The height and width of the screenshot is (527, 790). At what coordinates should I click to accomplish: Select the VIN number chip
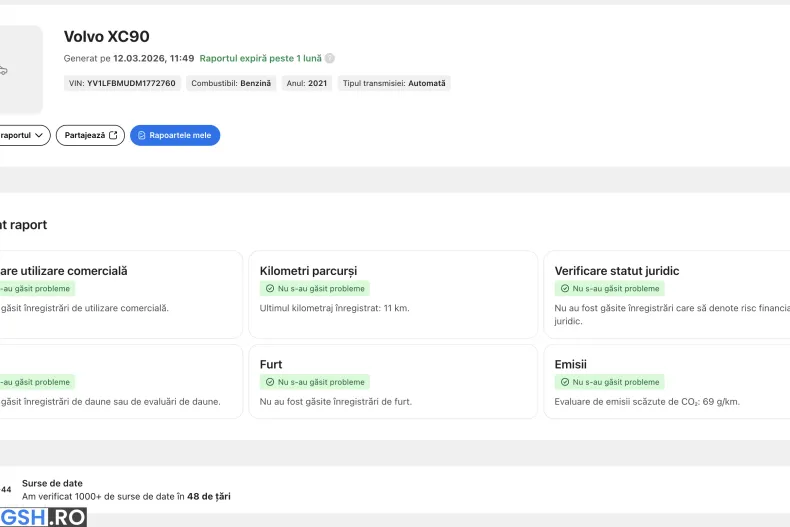tap(122, 83)
